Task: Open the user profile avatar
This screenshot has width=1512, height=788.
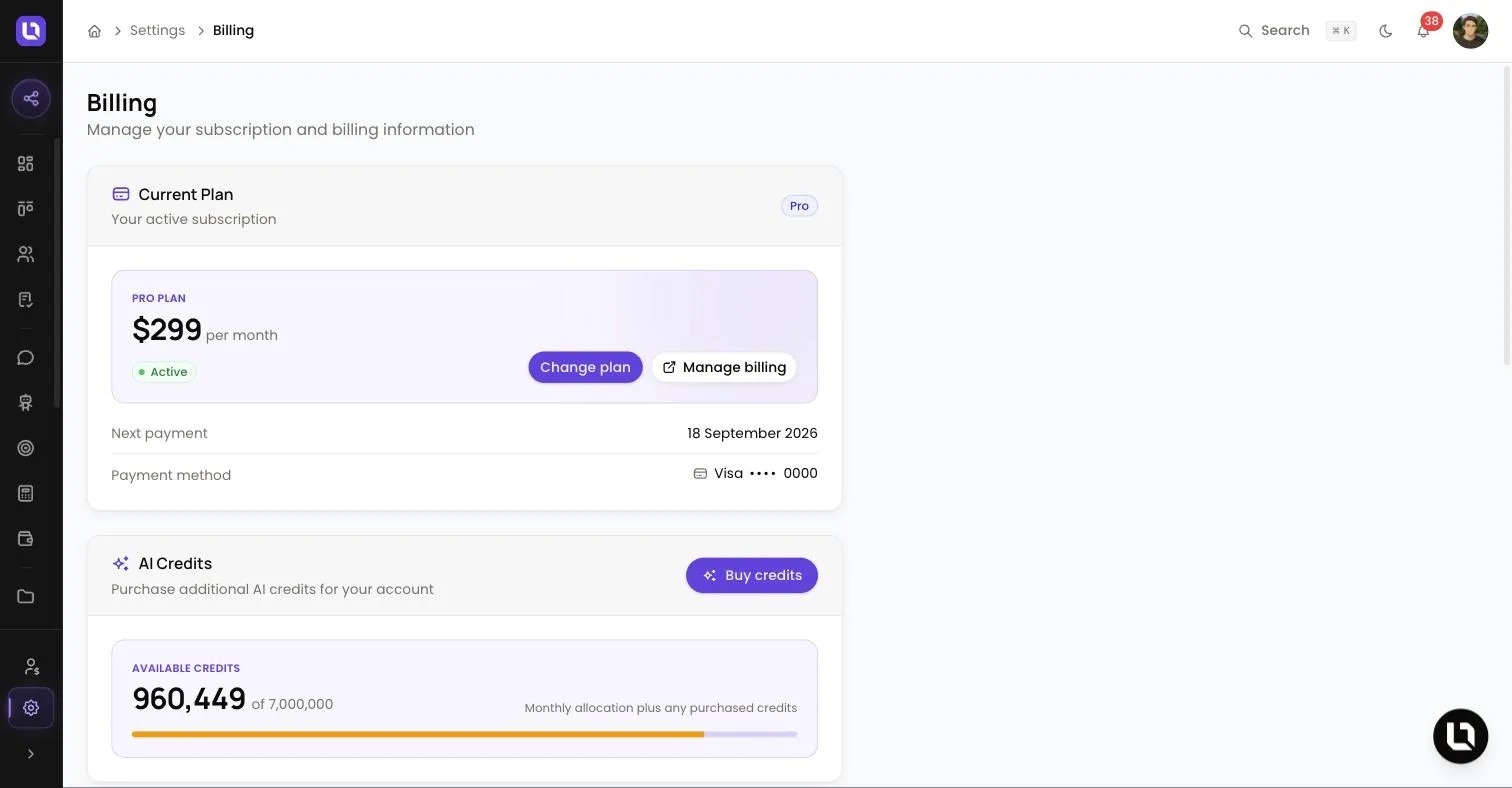Action: pyautogui.click(x=1470, y=31)
